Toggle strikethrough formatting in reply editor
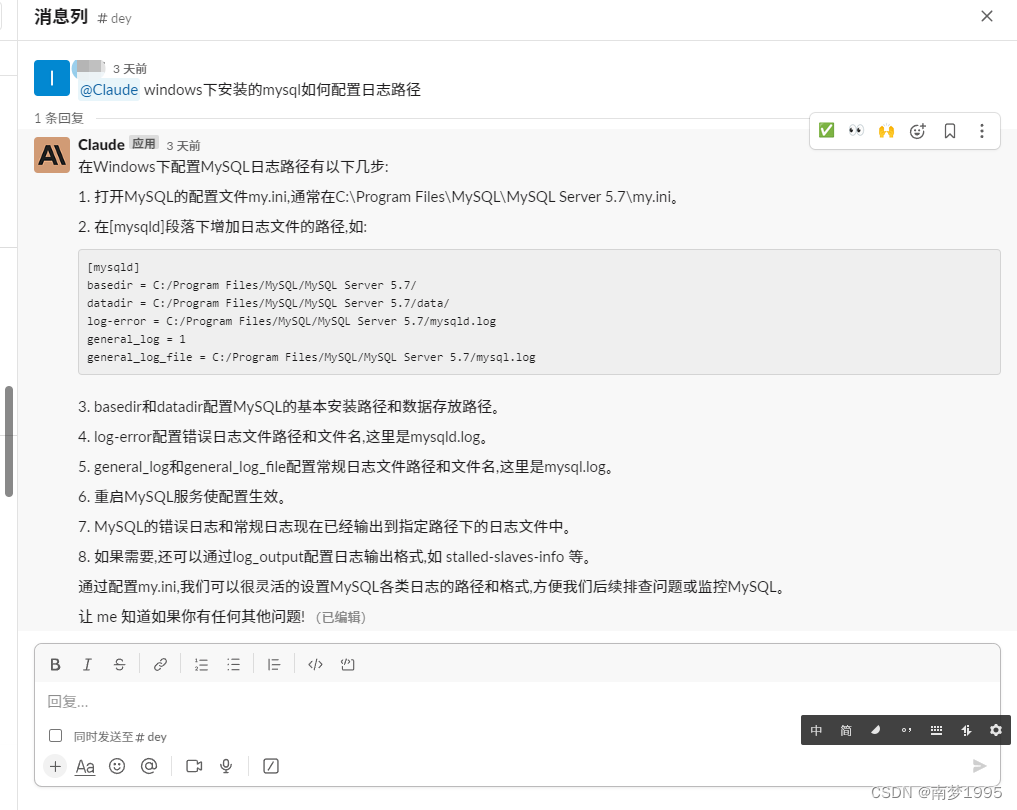Image resolution: width=1017 pixels, height=810 pixels. point(119,664)
